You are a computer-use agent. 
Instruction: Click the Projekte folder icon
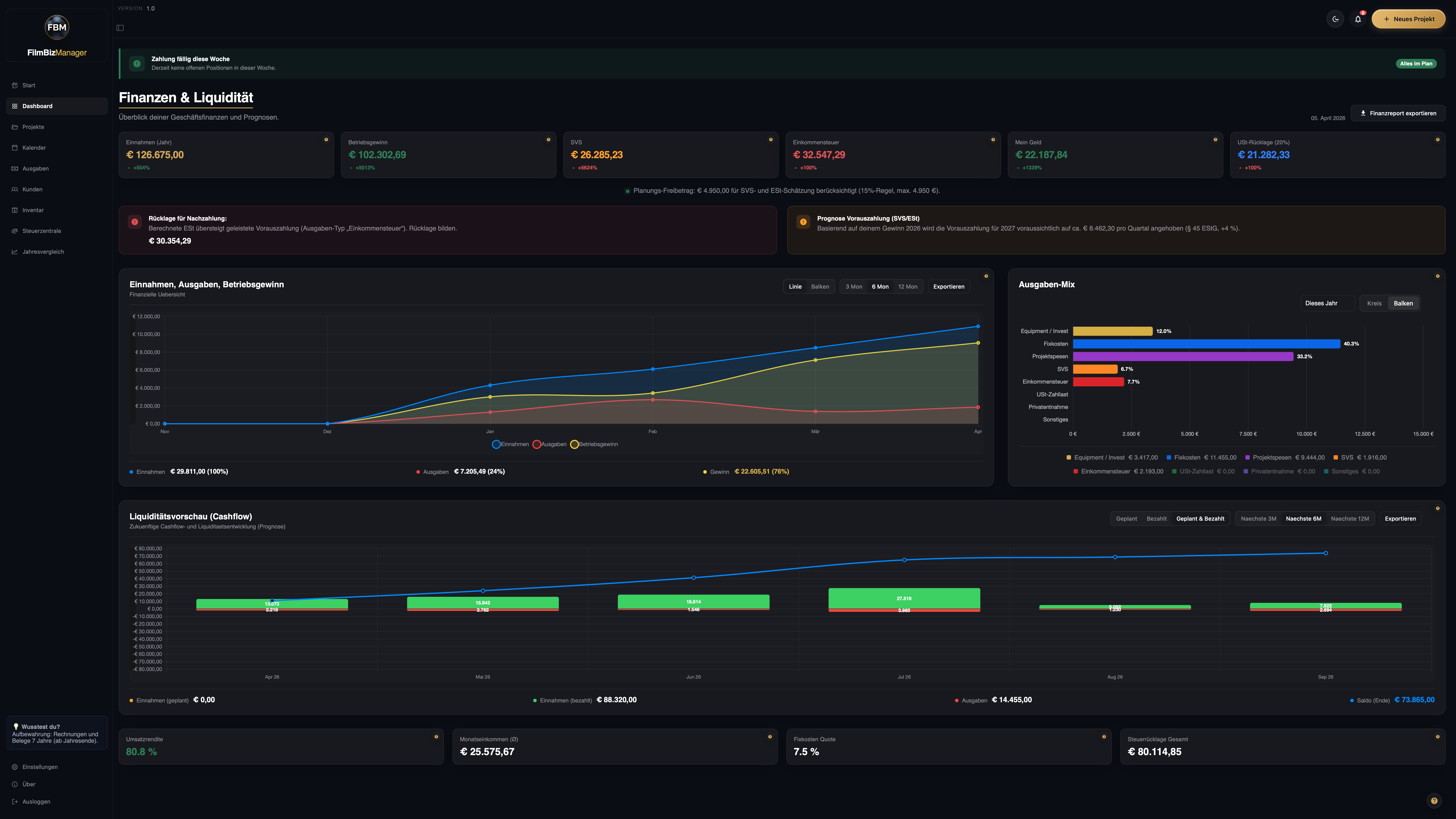(x=15, y=127)
